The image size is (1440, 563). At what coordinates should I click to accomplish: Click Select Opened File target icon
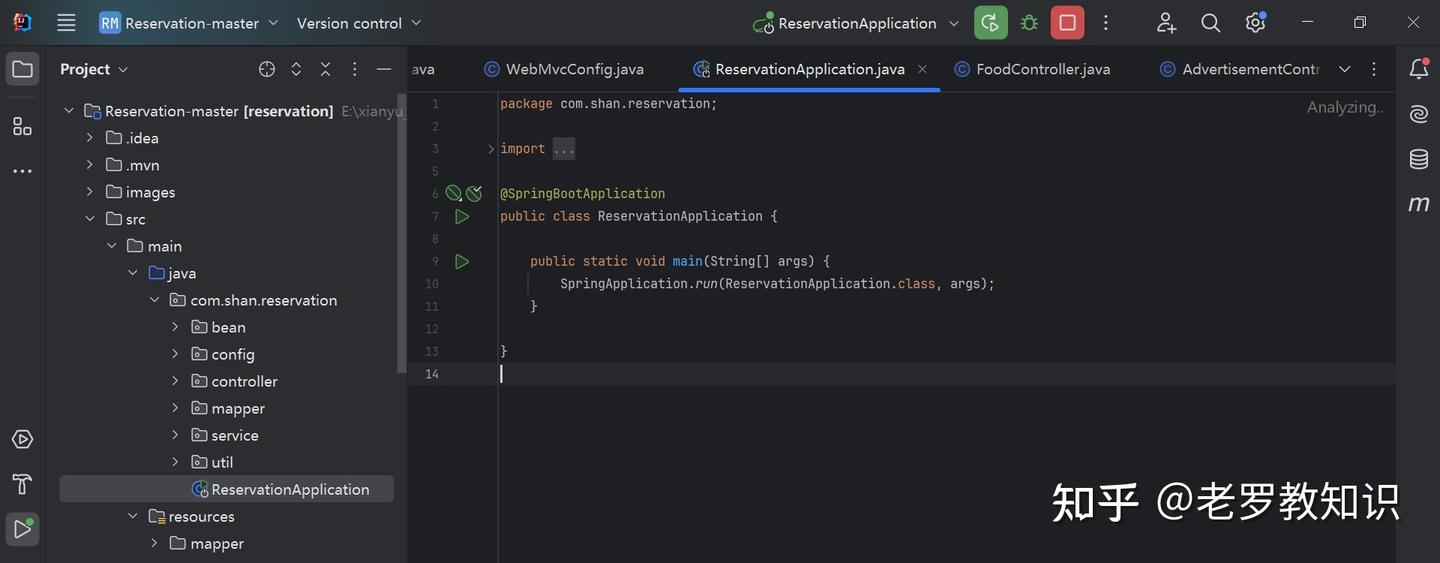[x=267, y=69]
